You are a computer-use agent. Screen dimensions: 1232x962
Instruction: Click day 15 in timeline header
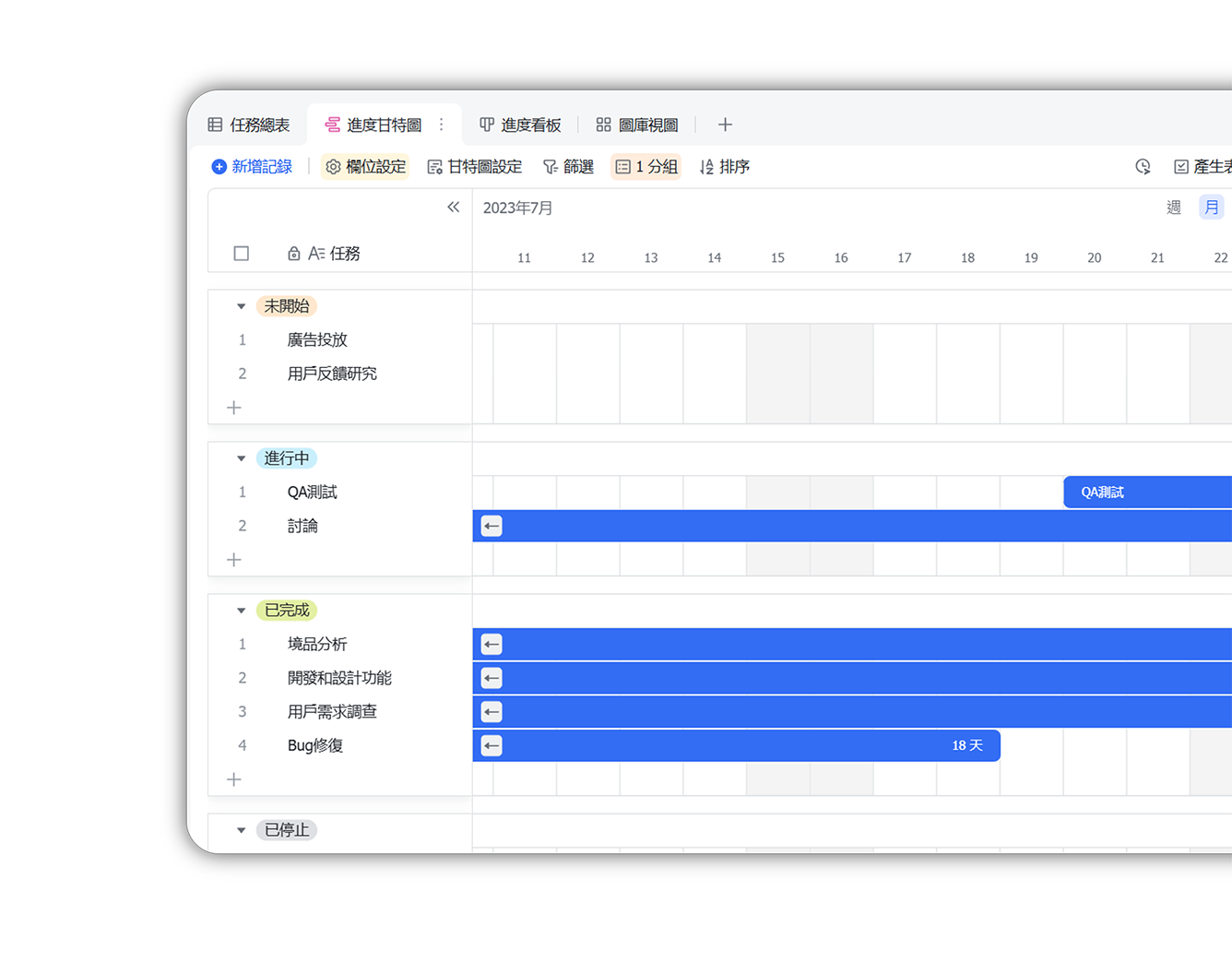tap(777, 258)
